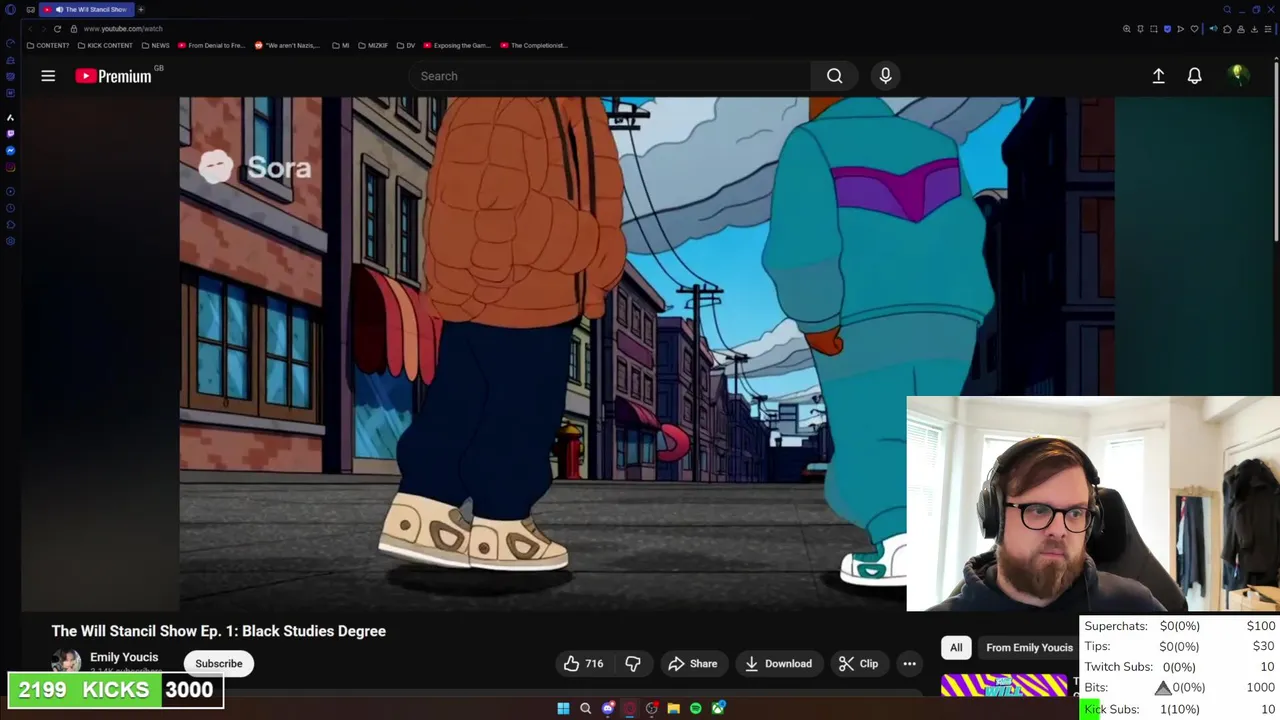Open browser easy setup menu icon
The height and width of the screenshot is (720, 1280).
(1268, 29)
